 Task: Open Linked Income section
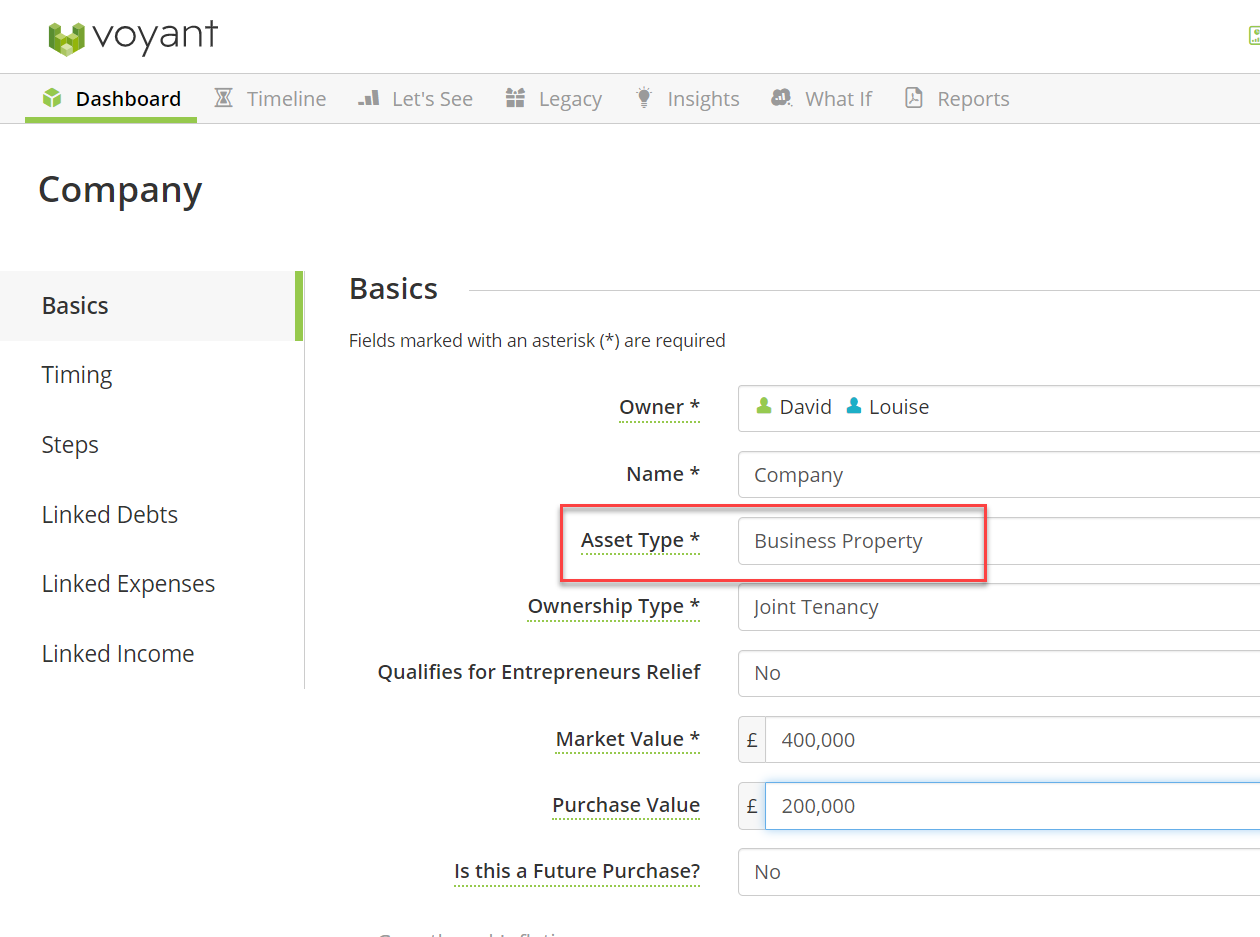click(151, 654)
